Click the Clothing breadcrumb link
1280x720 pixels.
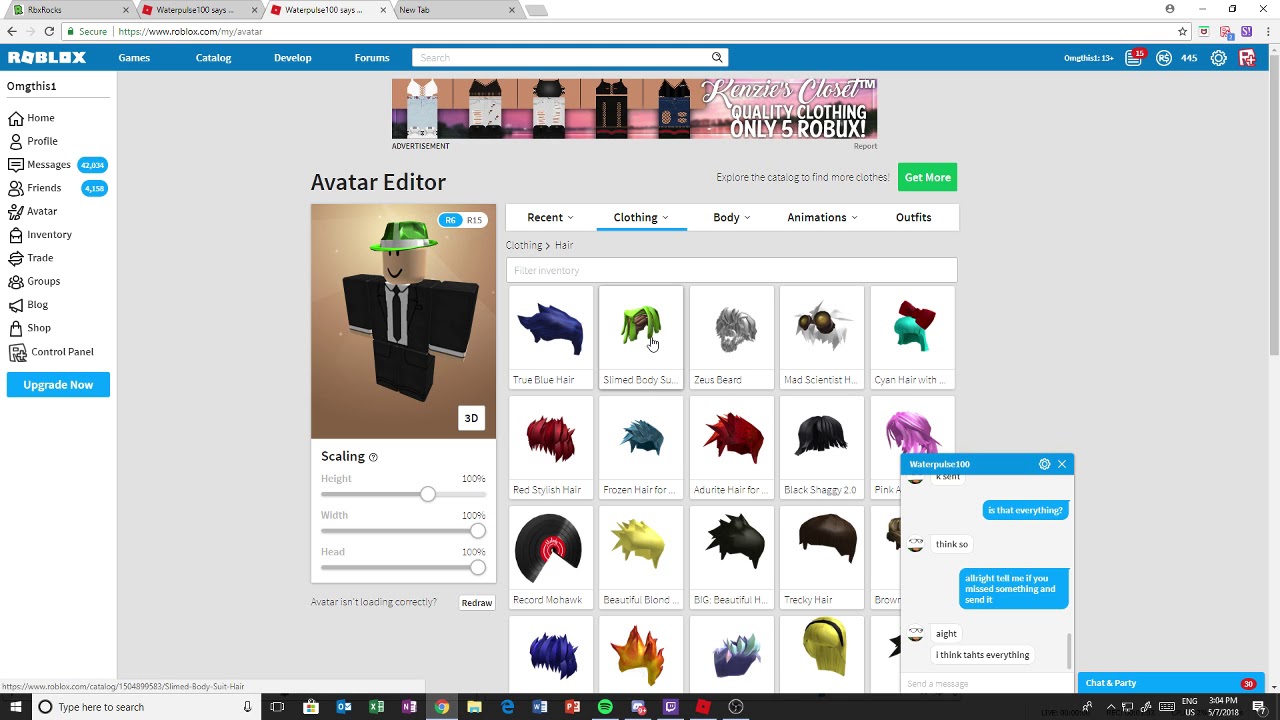(524, 245)
